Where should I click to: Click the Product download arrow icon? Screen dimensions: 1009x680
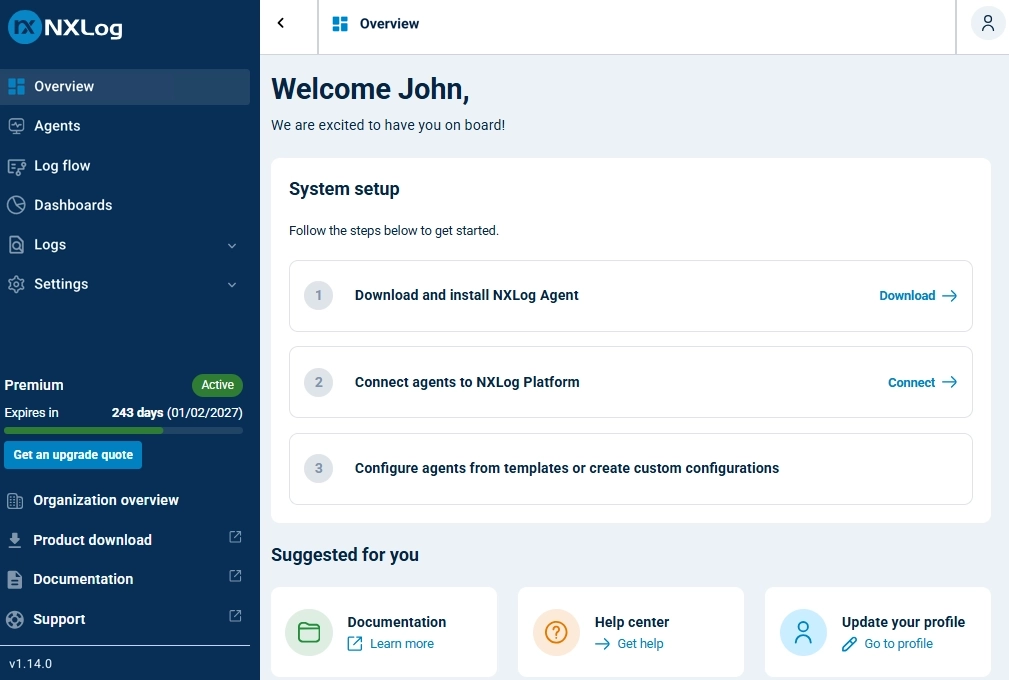(15, 540)
